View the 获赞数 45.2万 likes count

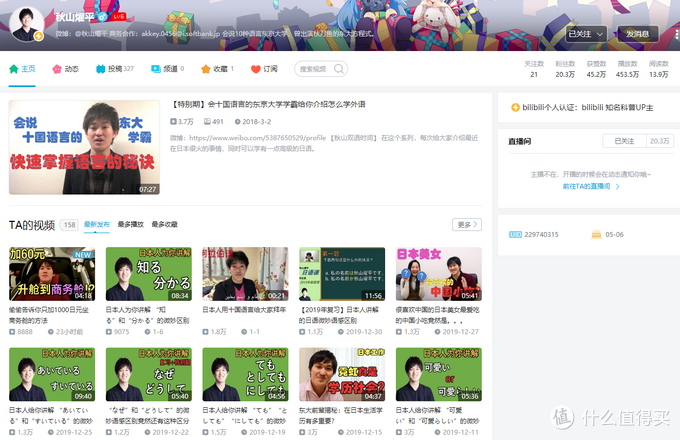pos(596,69)
